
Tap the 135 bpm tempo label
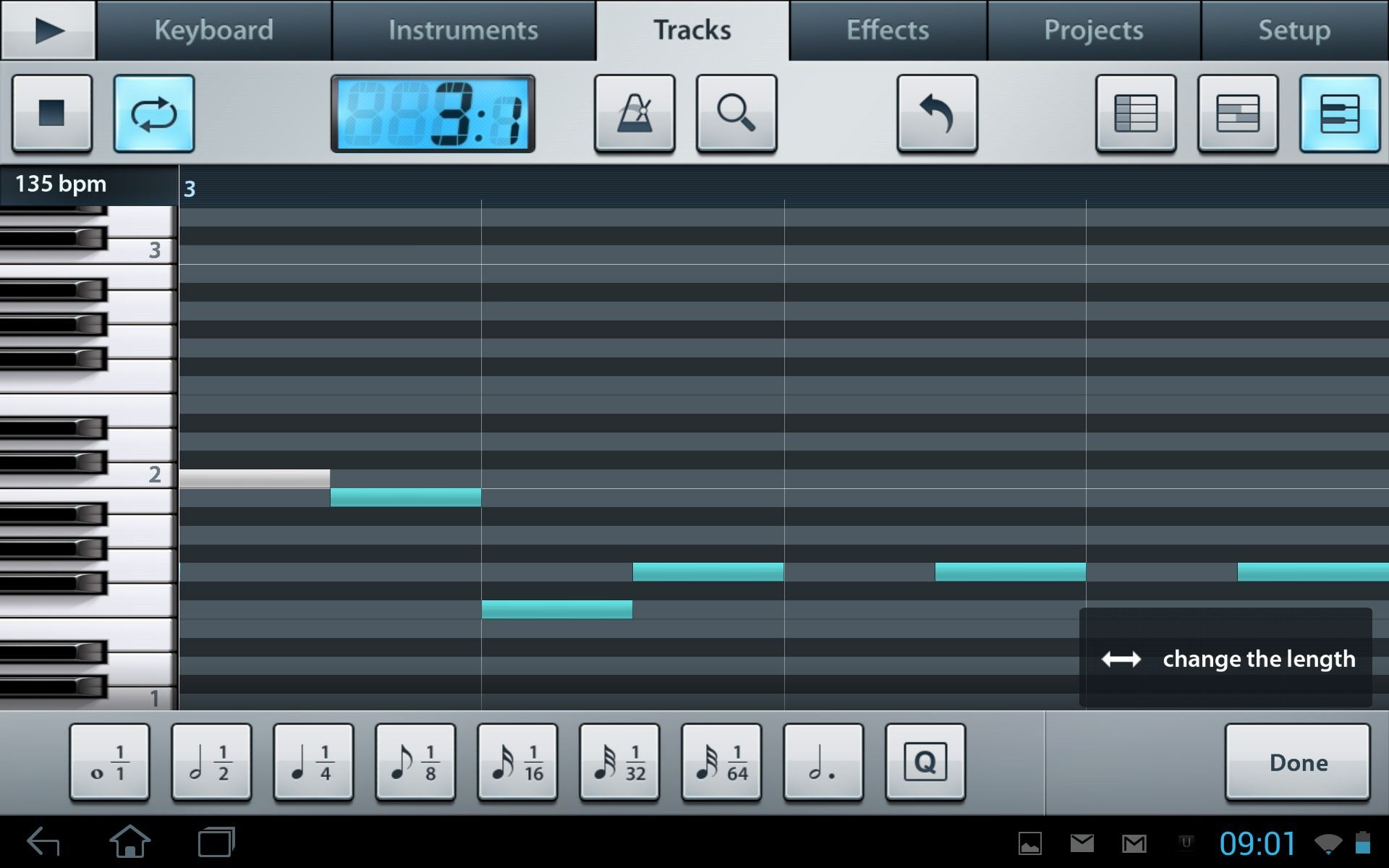point(61,184)
